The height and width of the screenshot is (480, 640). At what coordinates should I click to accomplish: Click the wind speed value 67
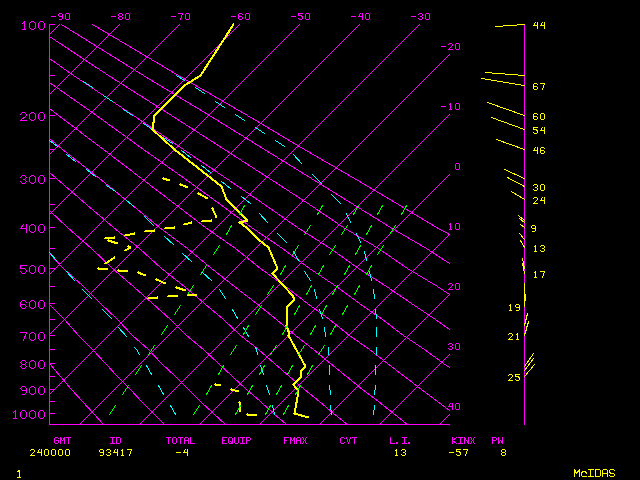(x=538, y=87)
